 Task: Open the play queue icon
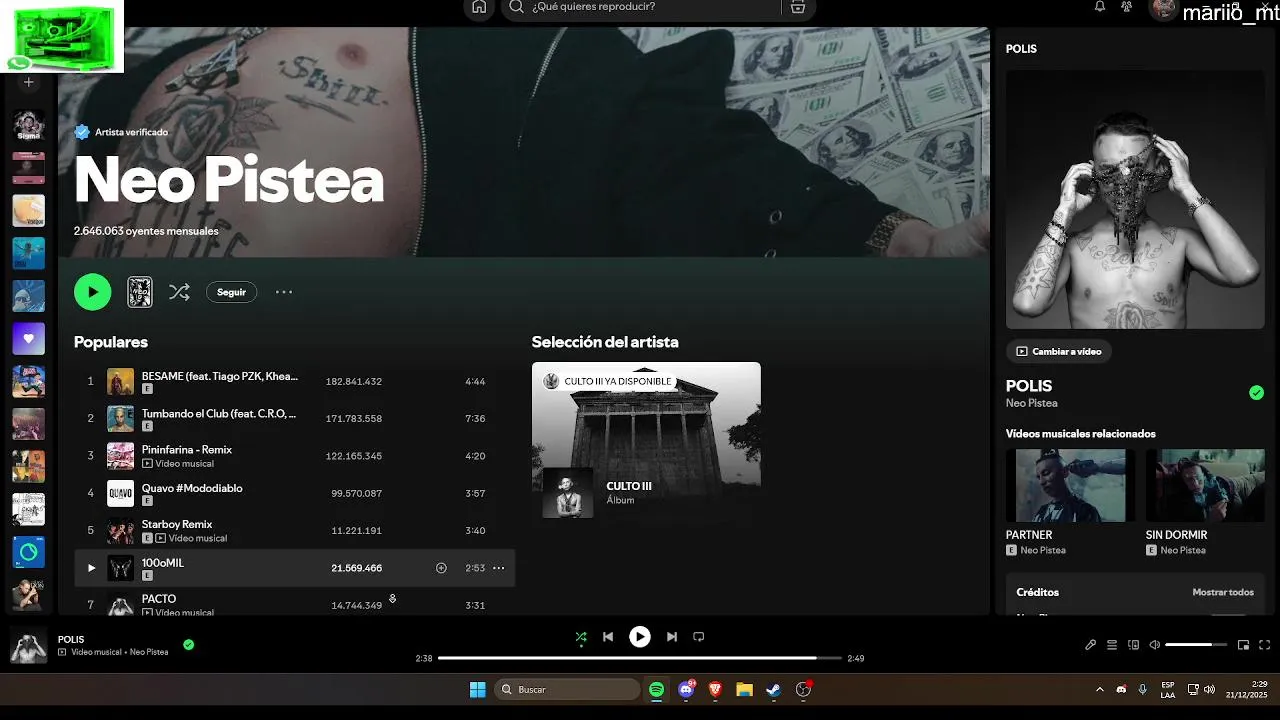(x=1112, y=645)
